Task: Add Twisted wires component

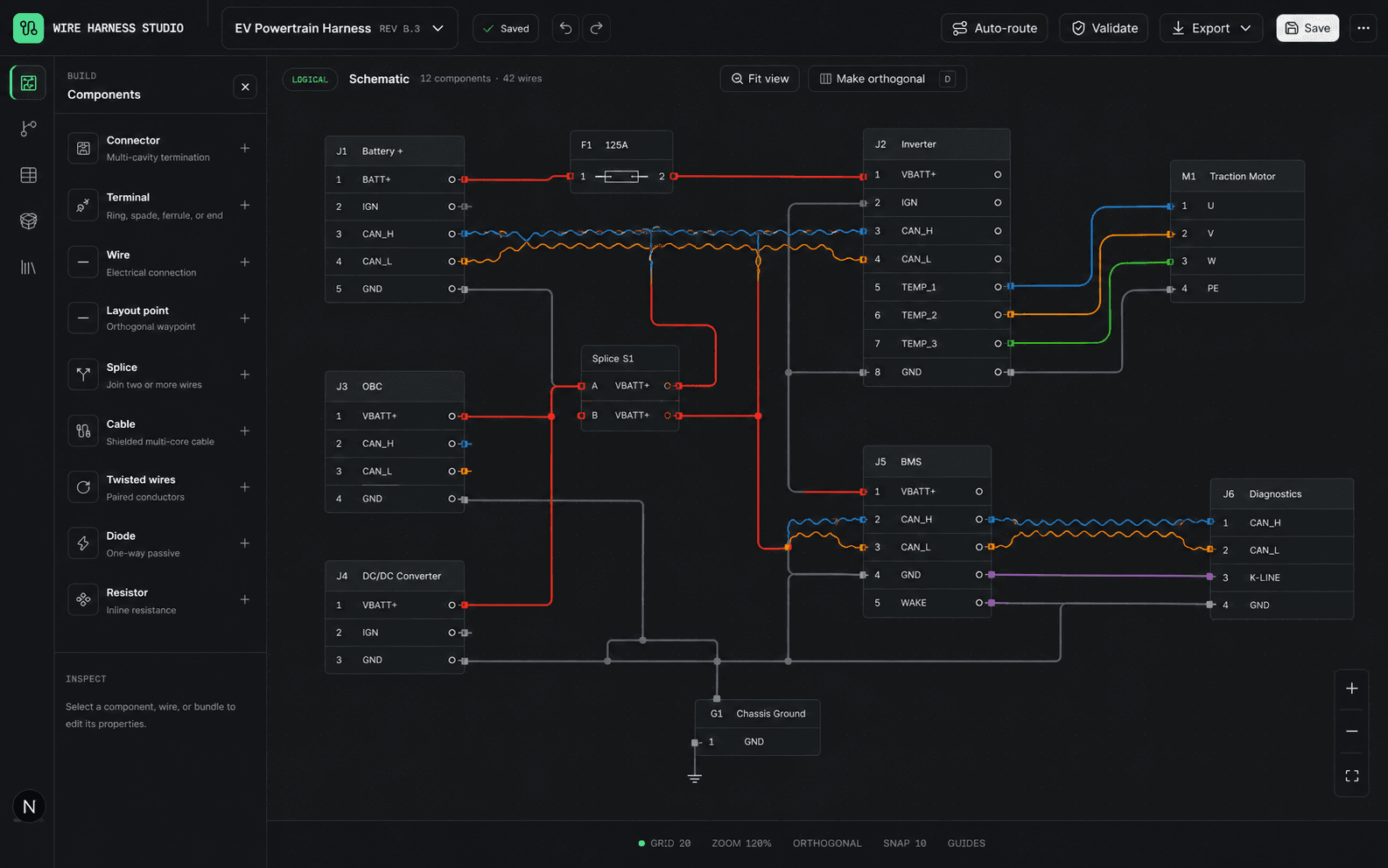Action: coord(245,486)
